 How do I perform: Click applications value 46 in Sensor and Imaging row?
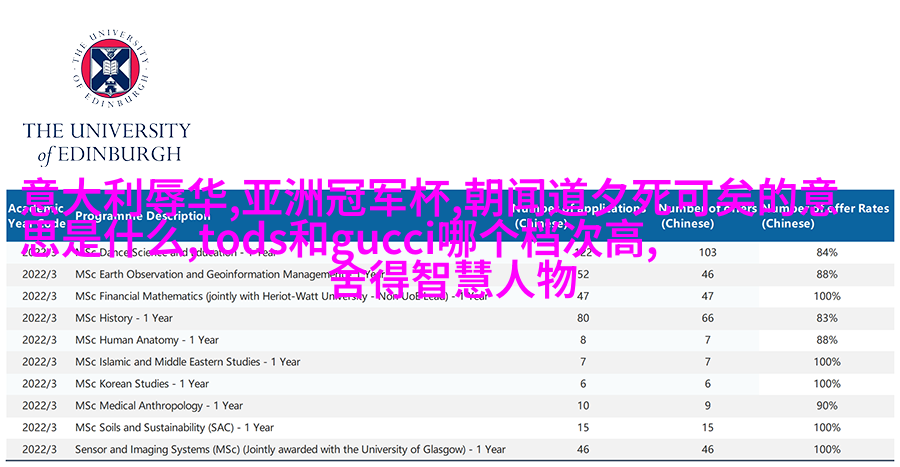coord(583,450)
